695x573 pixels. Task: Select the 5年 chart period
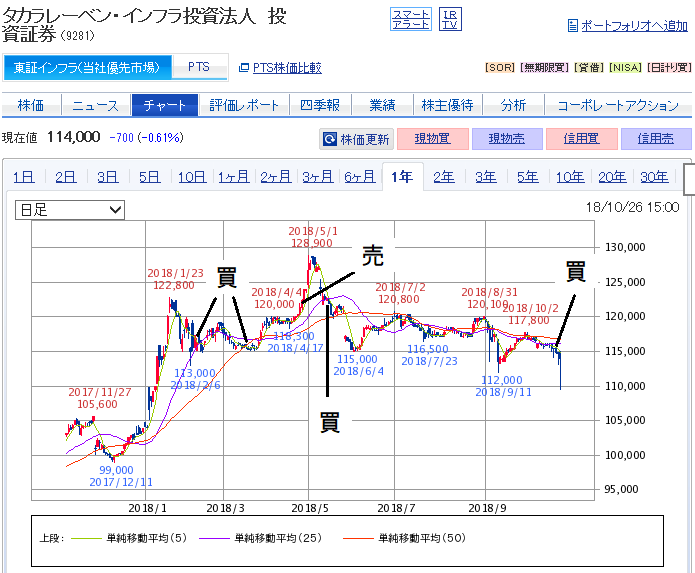[x=528, y=177]
